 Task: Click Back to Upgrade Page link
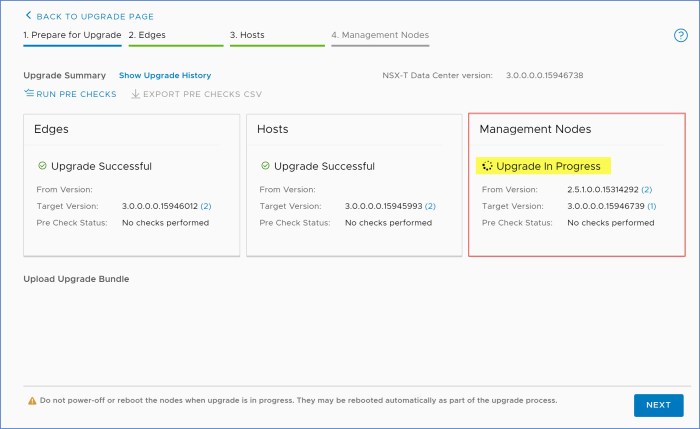click(93, 16)
